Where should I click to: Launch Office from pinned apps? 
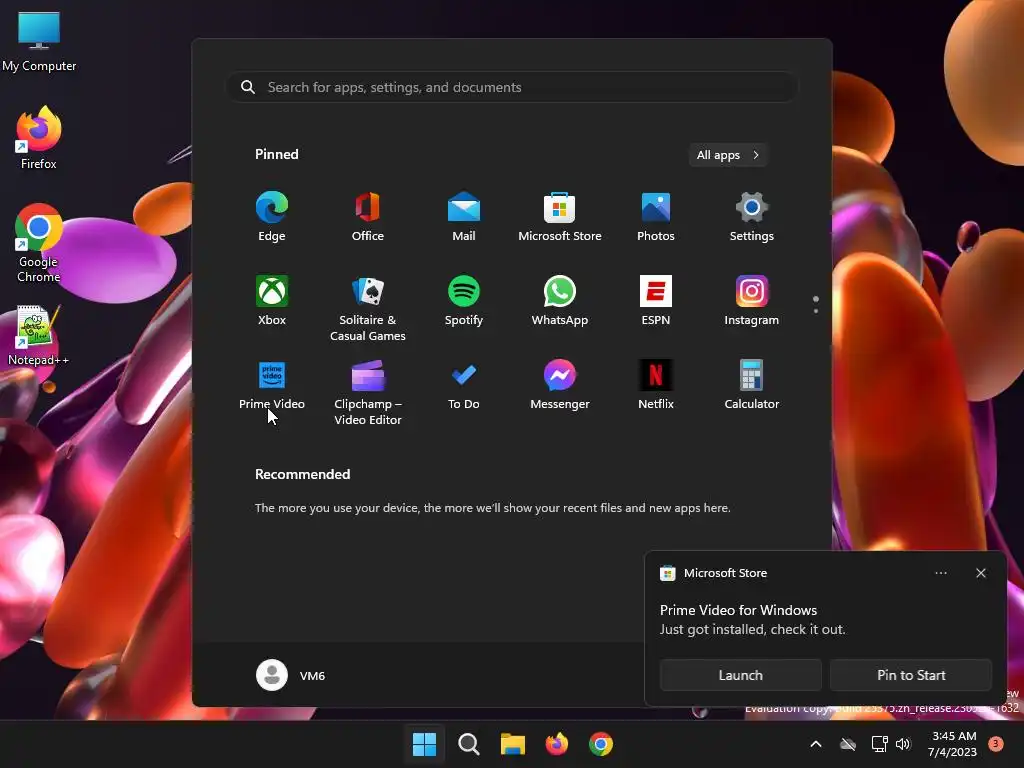[x=368, y=217]
